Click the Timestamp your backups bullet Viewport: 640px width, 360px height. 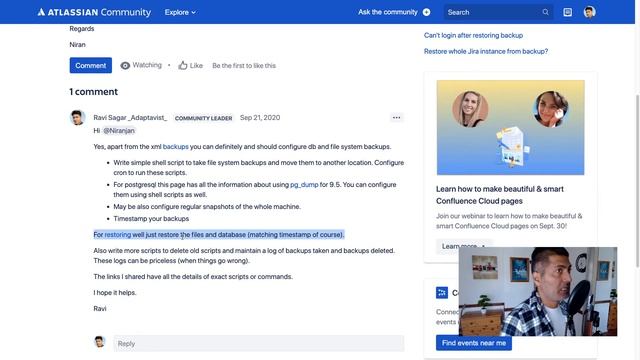coord(151,219)
